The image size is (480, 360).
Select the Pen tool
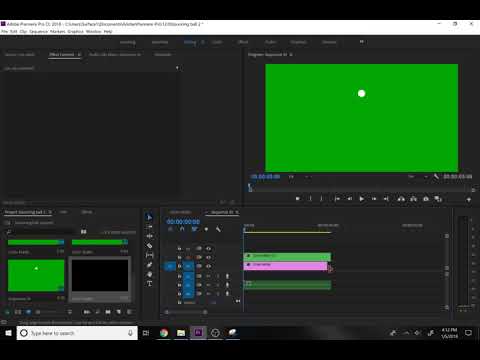[149, 265]
